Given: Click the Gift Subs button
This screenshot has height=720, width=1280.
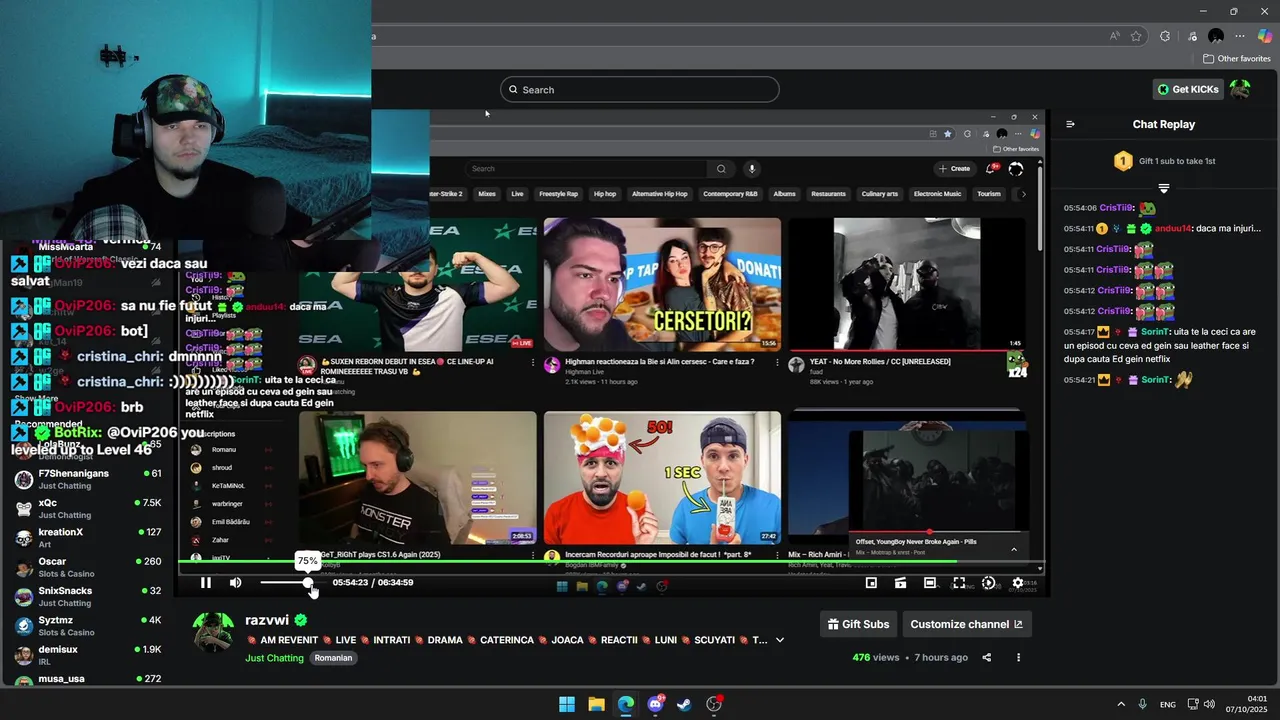Looking at the screenshot, I should click(x=858, y=624).
